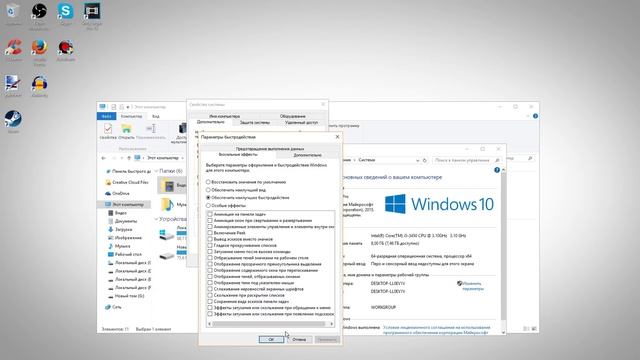Click left scroll arrow of effects list

[x=209, y=324]
